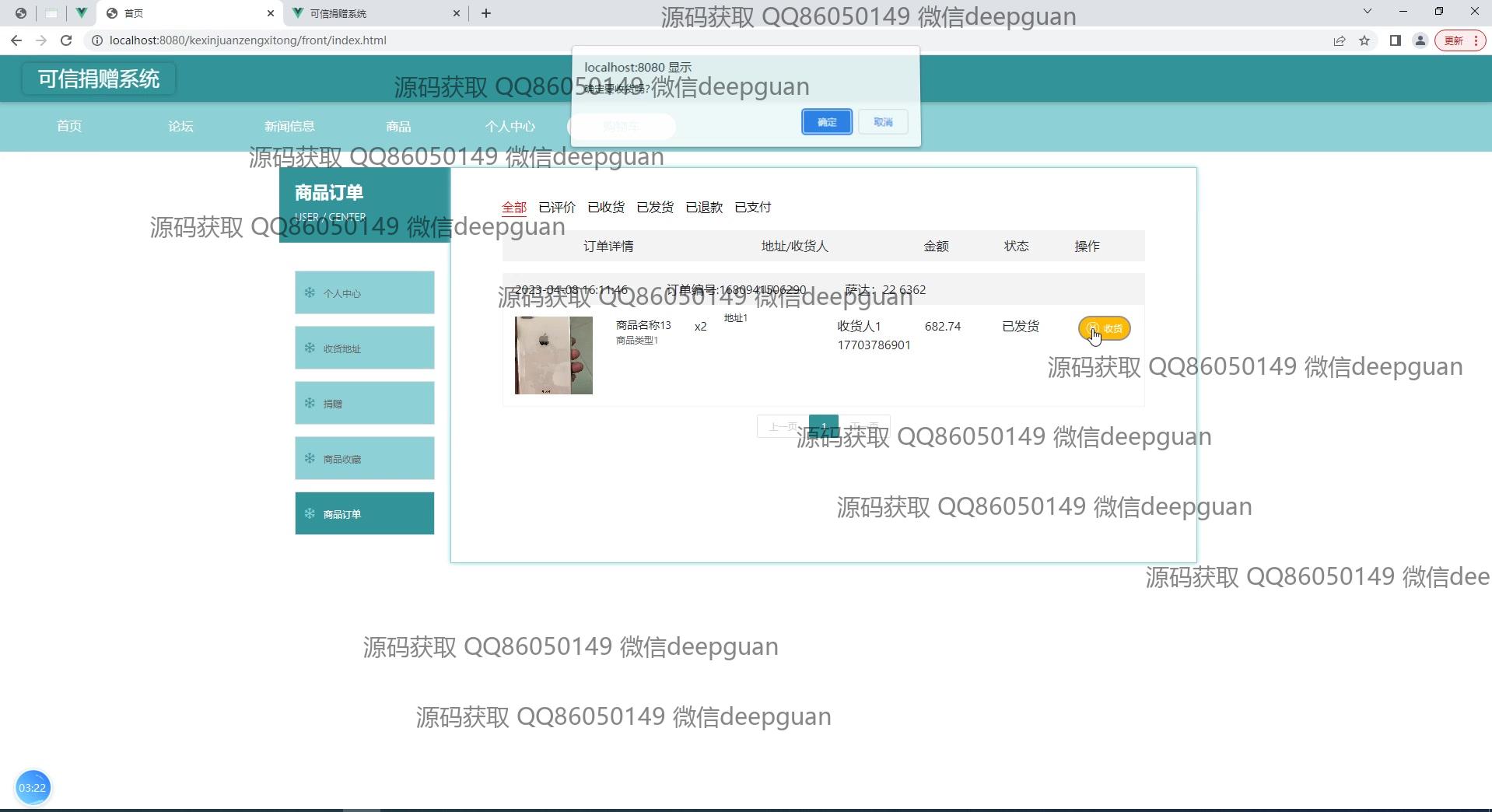Viewport: 1492px width, 812px height.
Task: Close the 首页 browser tab
Action: (x=271, y=13)
